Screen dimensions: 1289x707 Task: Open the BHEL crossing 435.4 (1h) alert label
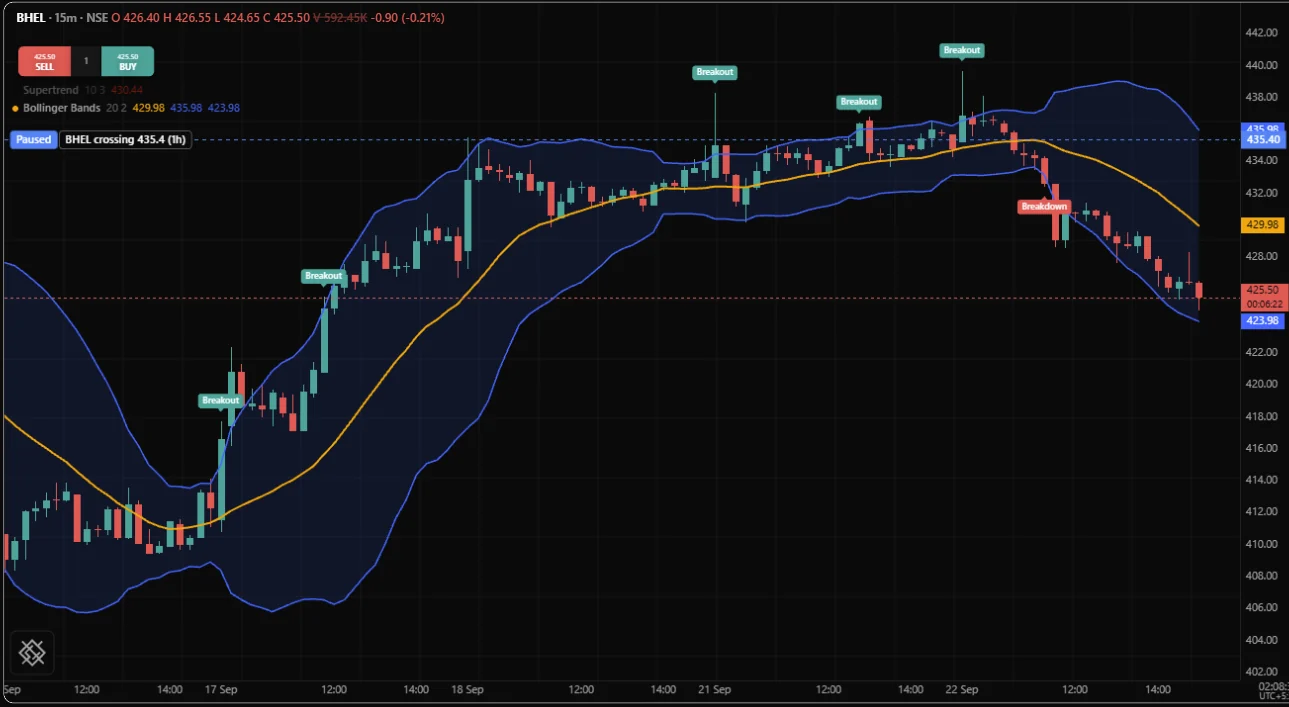[x=125, y=139]
